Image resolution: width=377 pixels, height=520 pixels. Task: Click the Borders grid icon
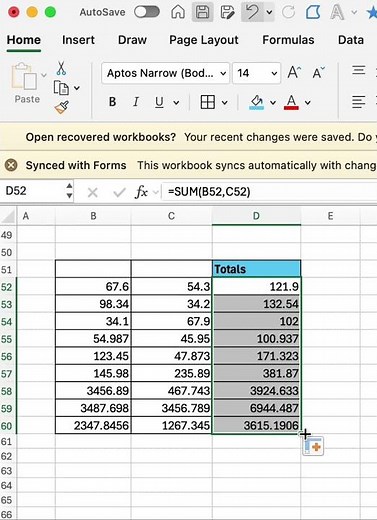pyautogui.click(x=207, y=102)
